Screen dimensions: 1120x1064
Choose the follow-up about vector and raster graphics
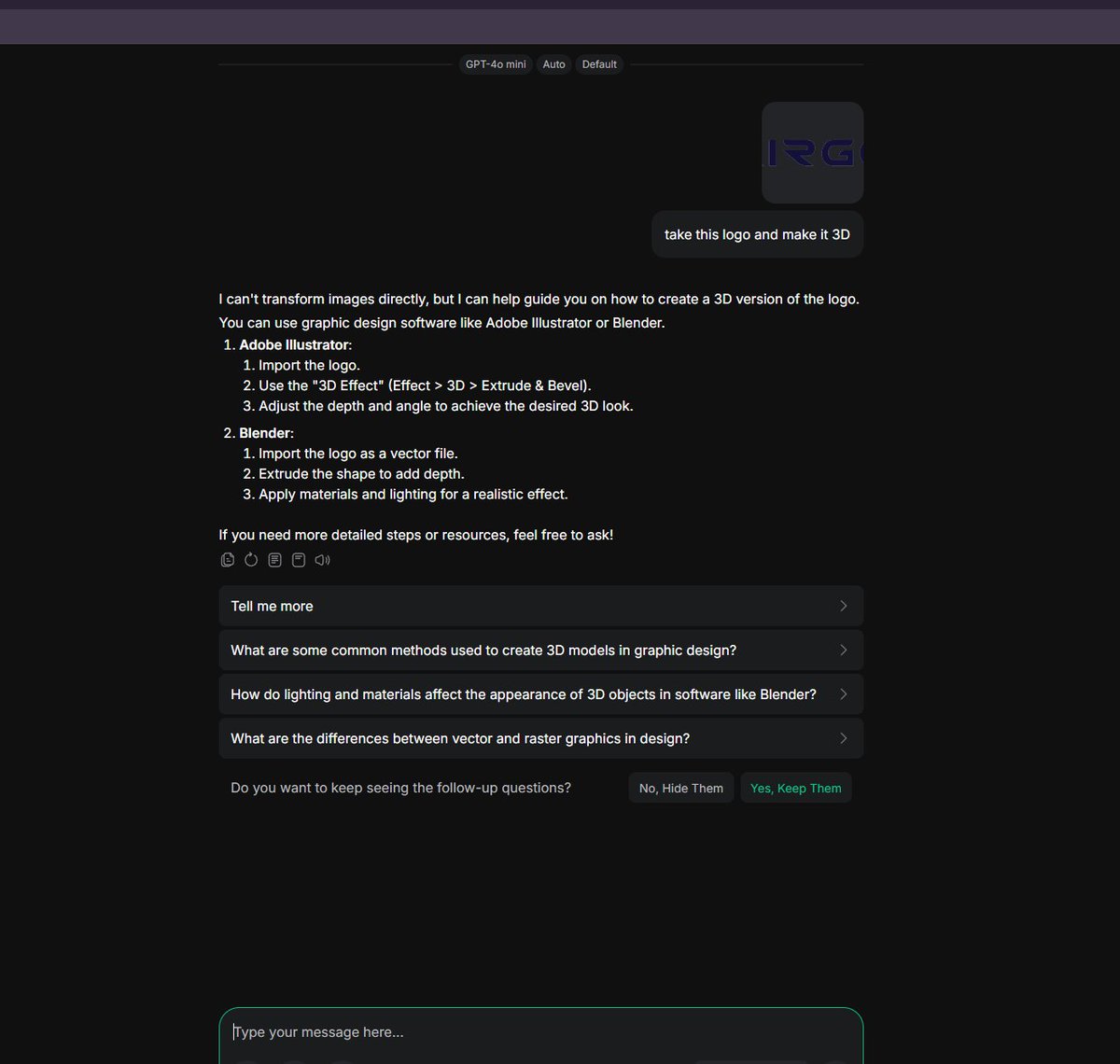pos(540,738)
